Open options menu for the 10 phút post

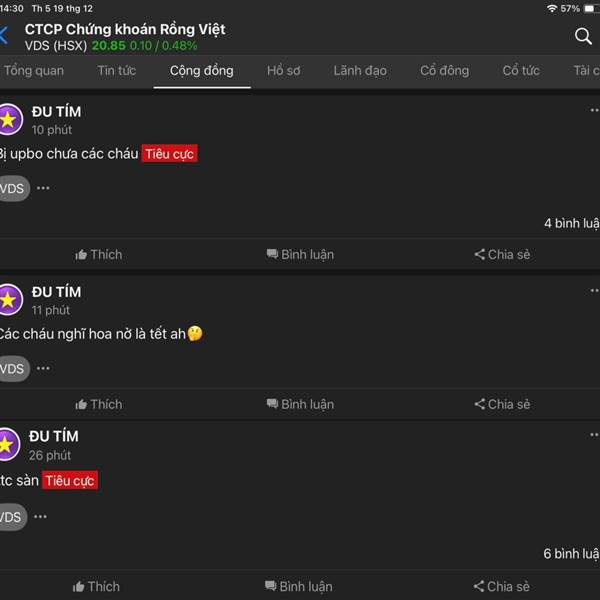(x=594, y=110)
